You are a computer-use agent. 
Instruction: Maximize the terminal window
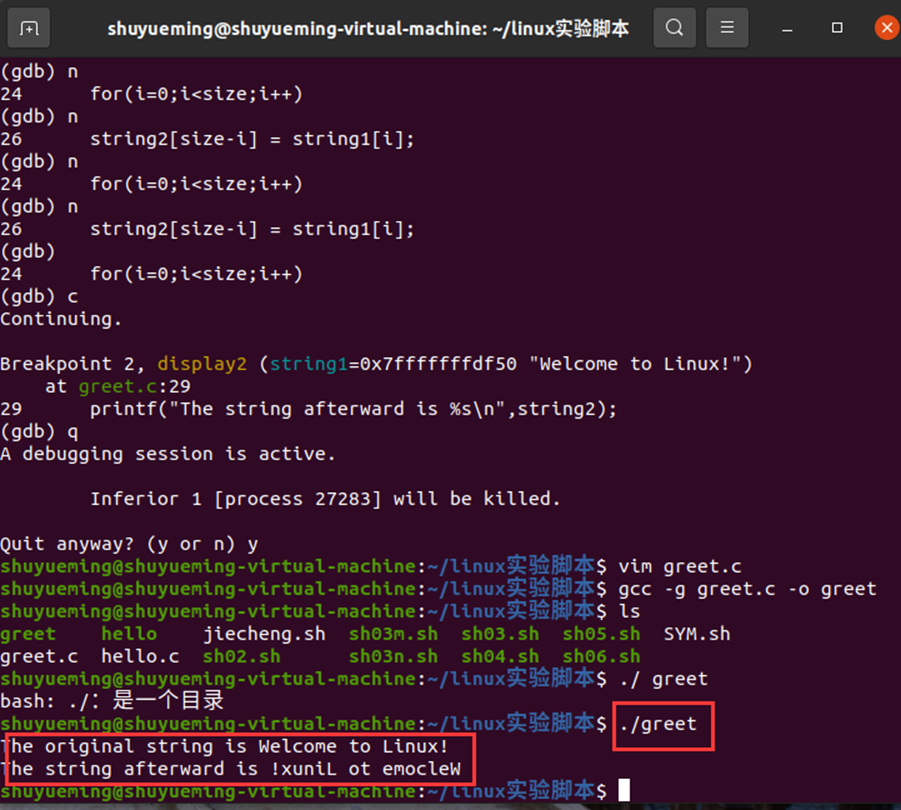(837, 28)
